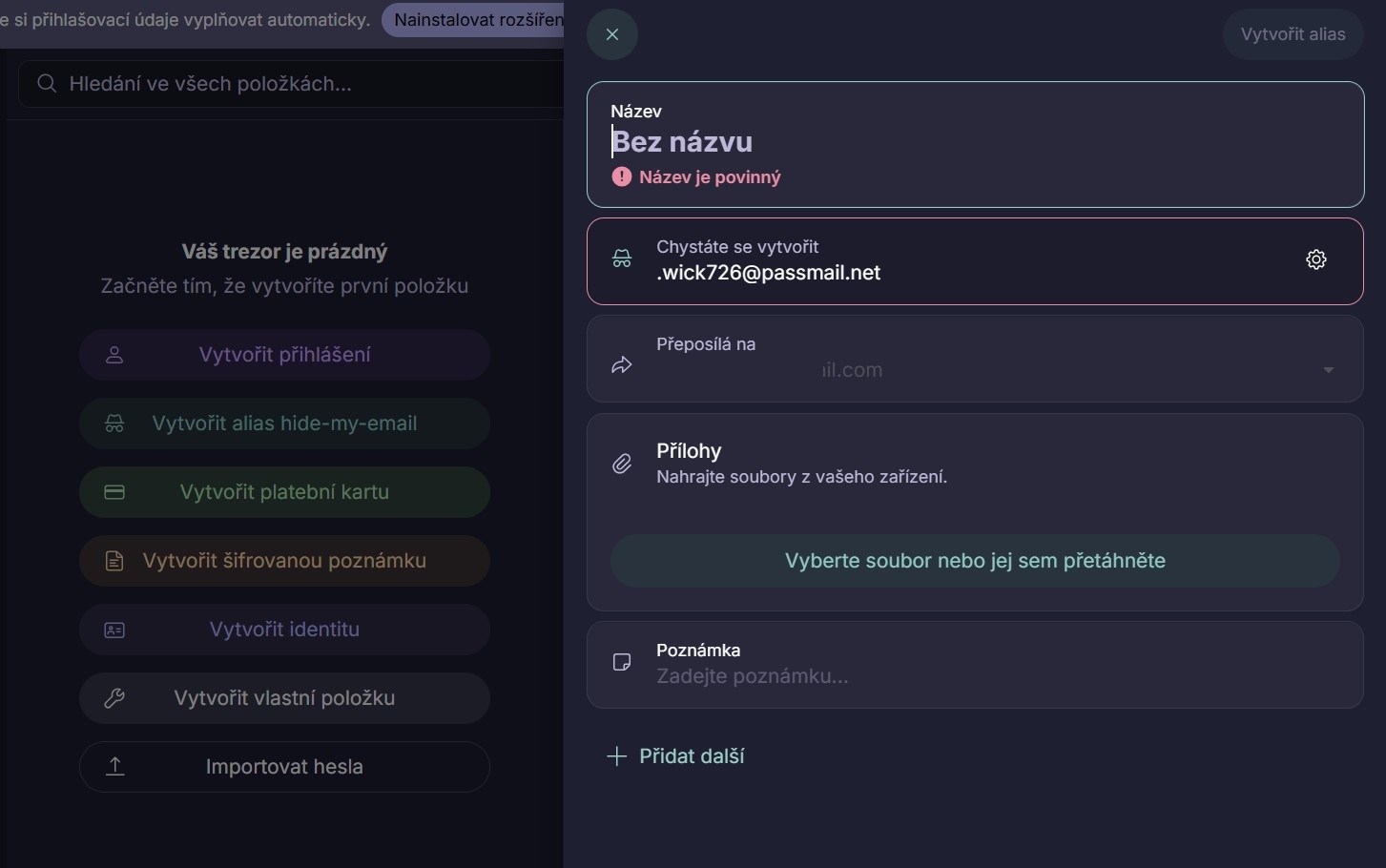Screen dimensions: 1386x868
Task: Click Vyberte soubor nebo jej sem přetáhněte
Action: 975,561
